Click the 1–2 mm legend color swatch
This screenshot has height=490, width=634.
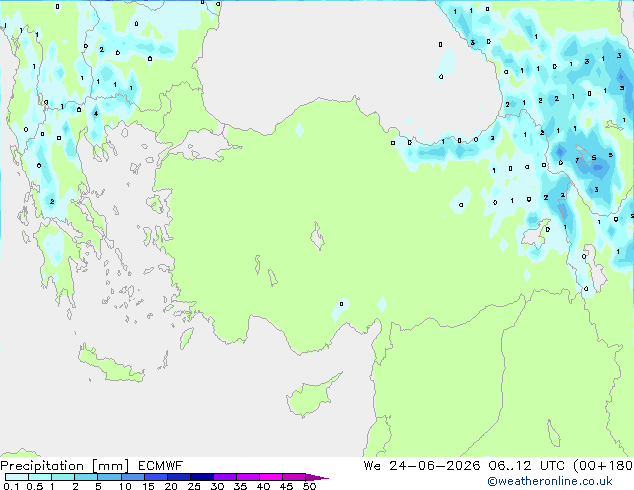(63, 477)
